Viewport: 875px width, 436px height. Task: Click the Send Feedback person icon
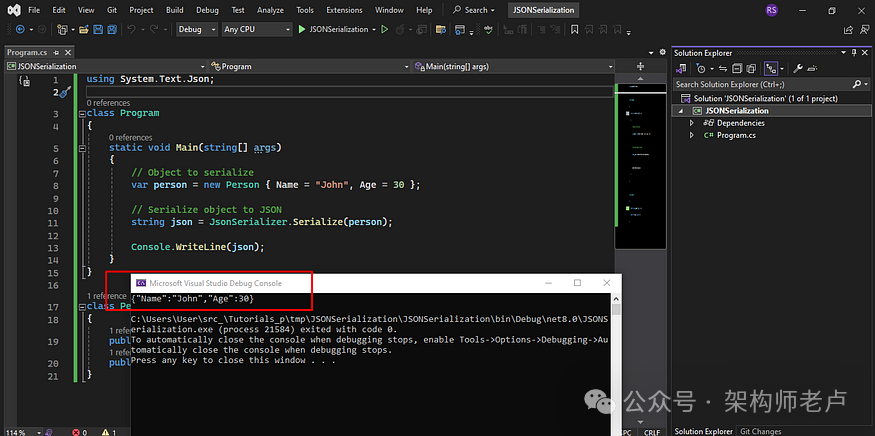pos(865,30)
